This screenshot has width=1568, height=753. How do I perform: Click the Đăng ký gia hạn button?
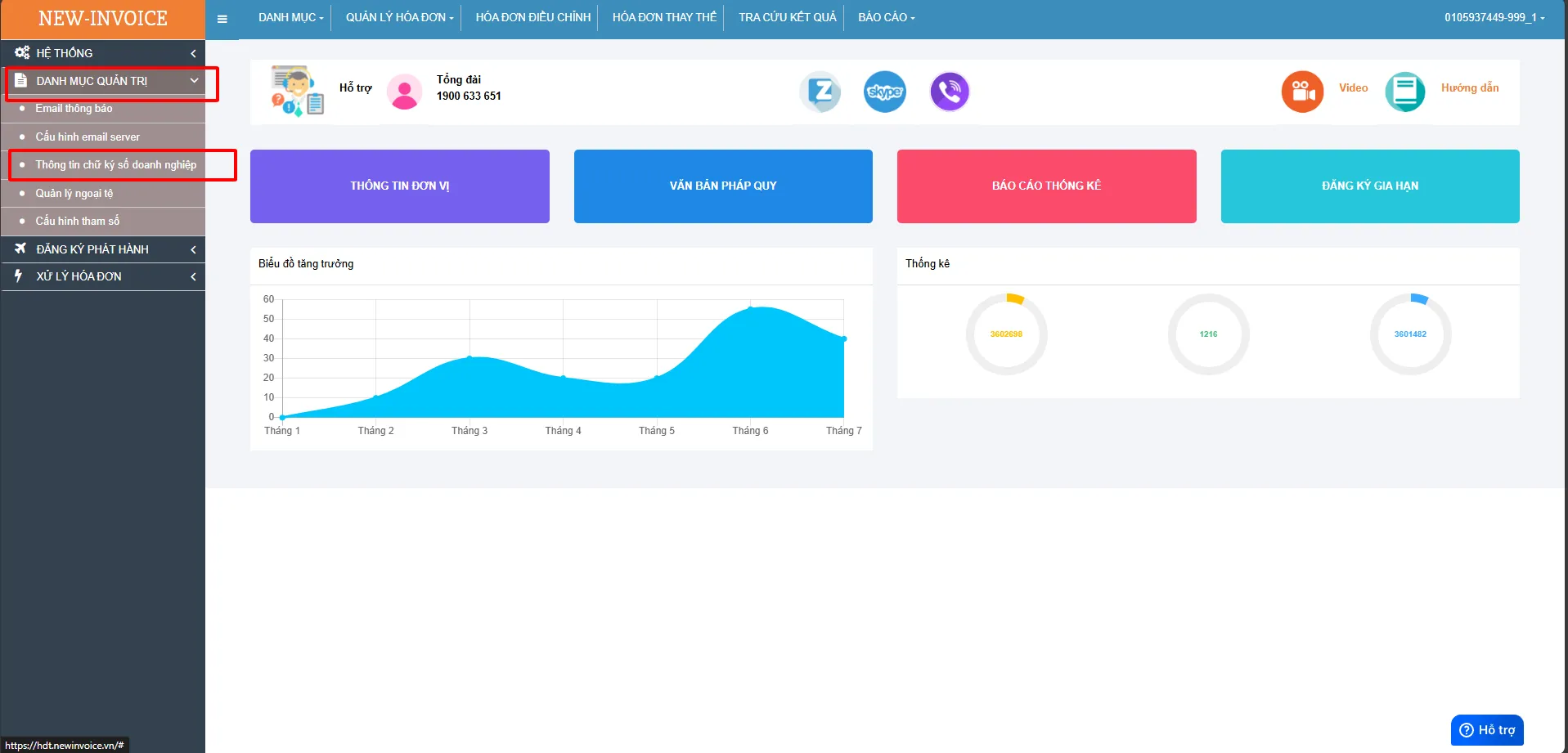point(1370,186)
